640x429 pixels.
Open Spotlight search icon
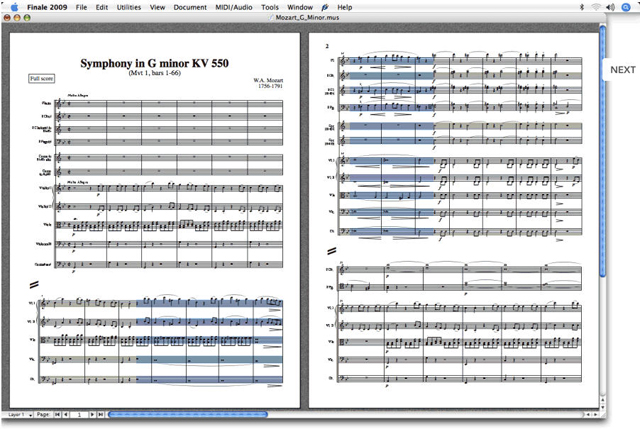coord(625,7)
